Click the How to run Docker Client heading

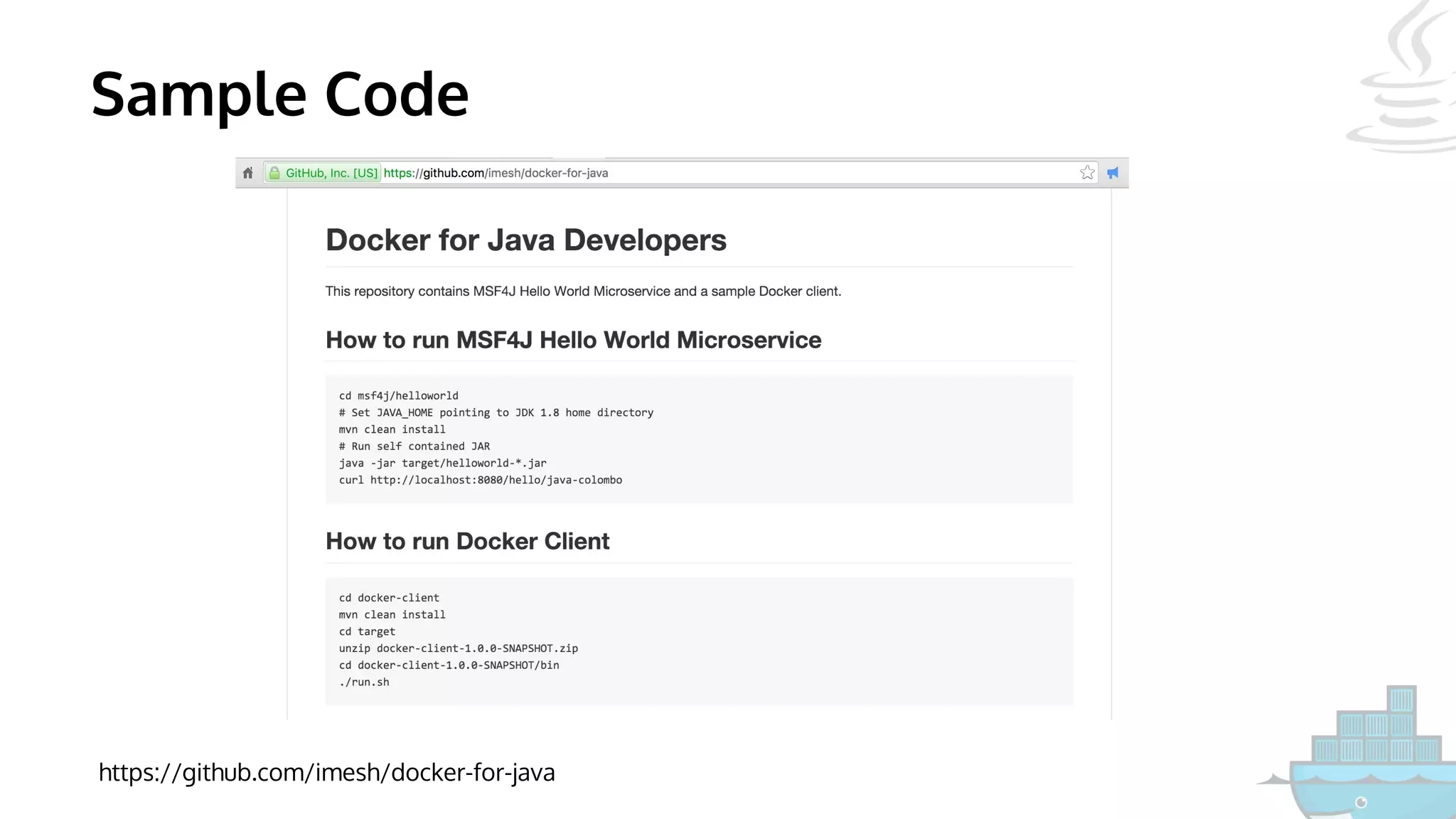467,541
